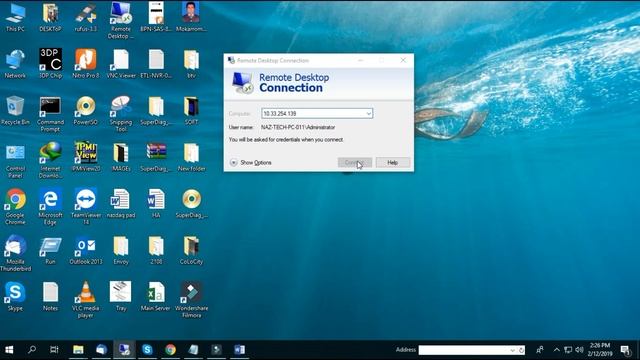This screenshot has width=640, height=360.
Task: Select the Nitro Pro 8 shortcut
Action: tap(86, 64)
